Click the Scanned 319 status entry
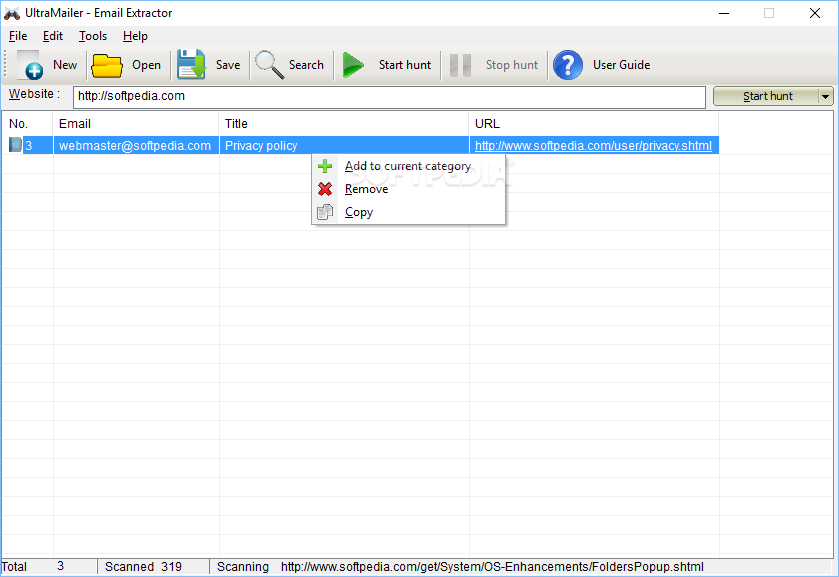 click(153, 566)
